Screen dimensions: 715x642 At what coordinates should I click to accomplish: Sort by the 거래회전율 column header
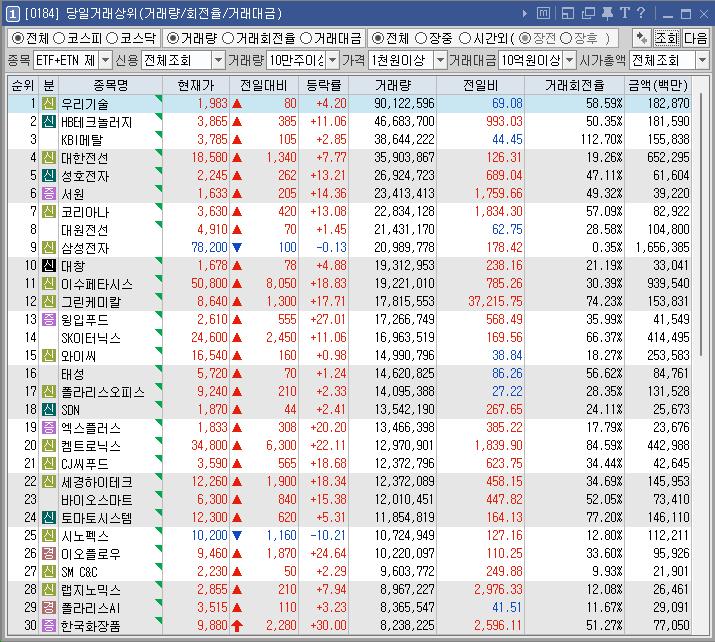(575, 85)
